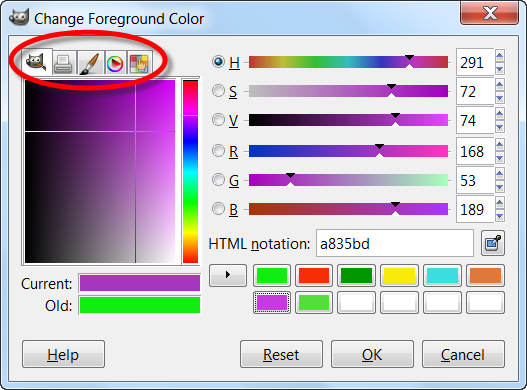Click the hue value field showing 291
The width and height of the screenshot is (527, 390).
[x=475, y=63]
